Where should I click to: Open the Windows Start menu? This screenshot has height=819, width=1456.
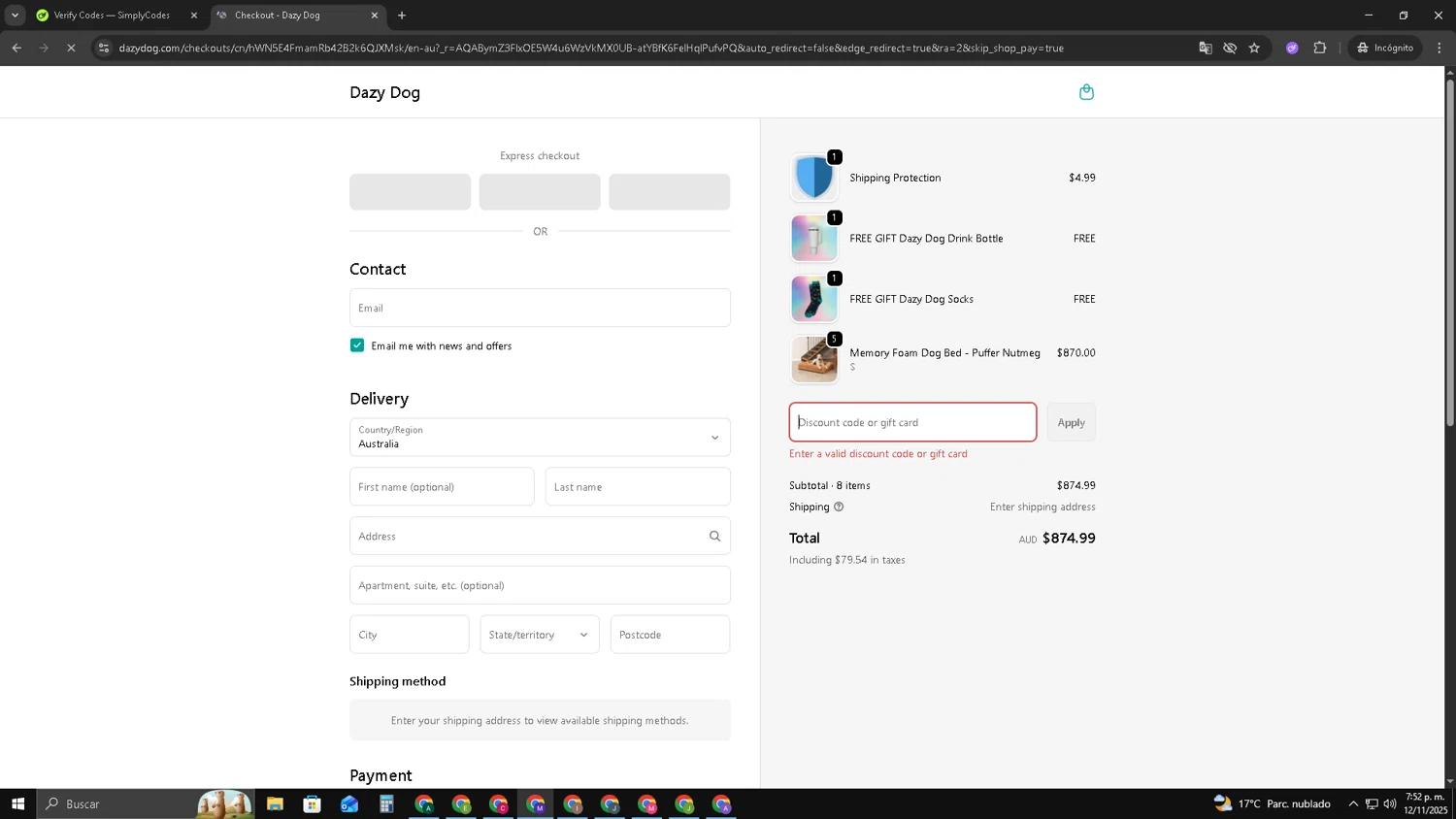[17, 803]
